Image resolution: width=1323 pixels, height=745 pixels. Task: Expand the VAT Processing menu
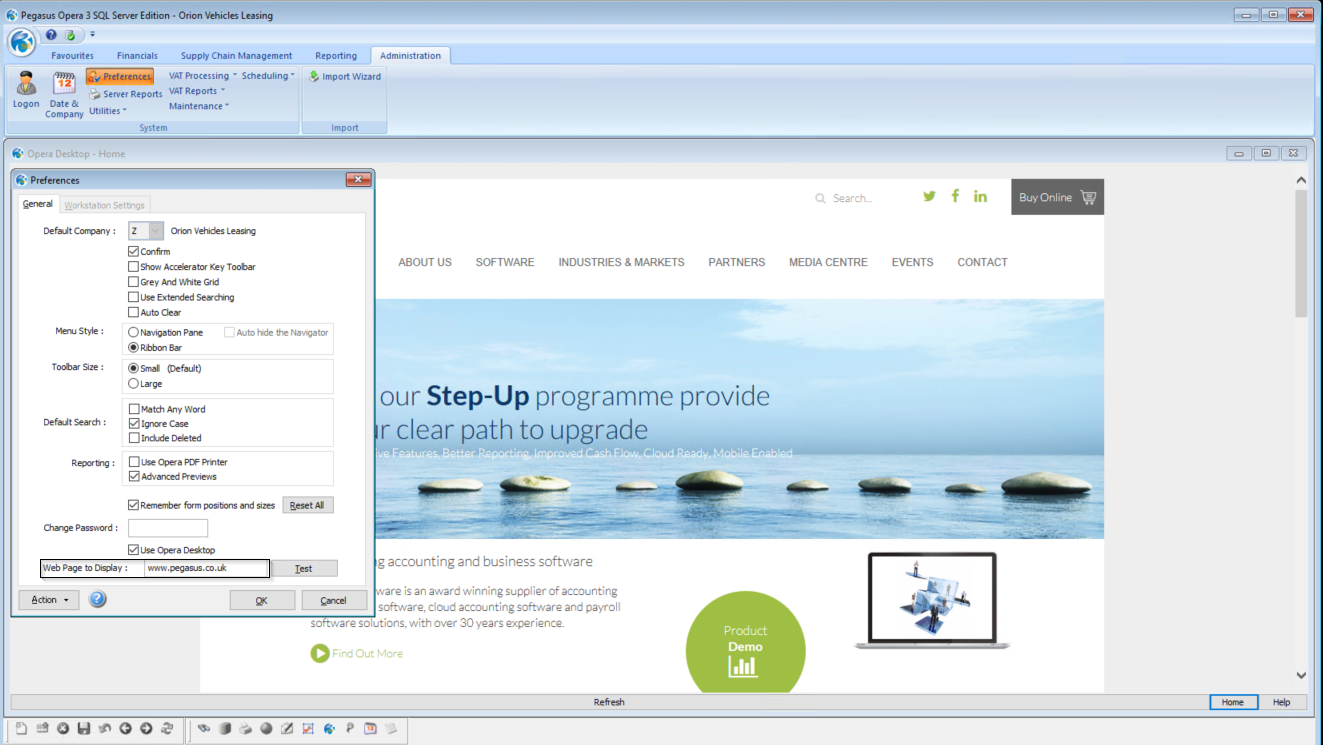pos(203,76)
